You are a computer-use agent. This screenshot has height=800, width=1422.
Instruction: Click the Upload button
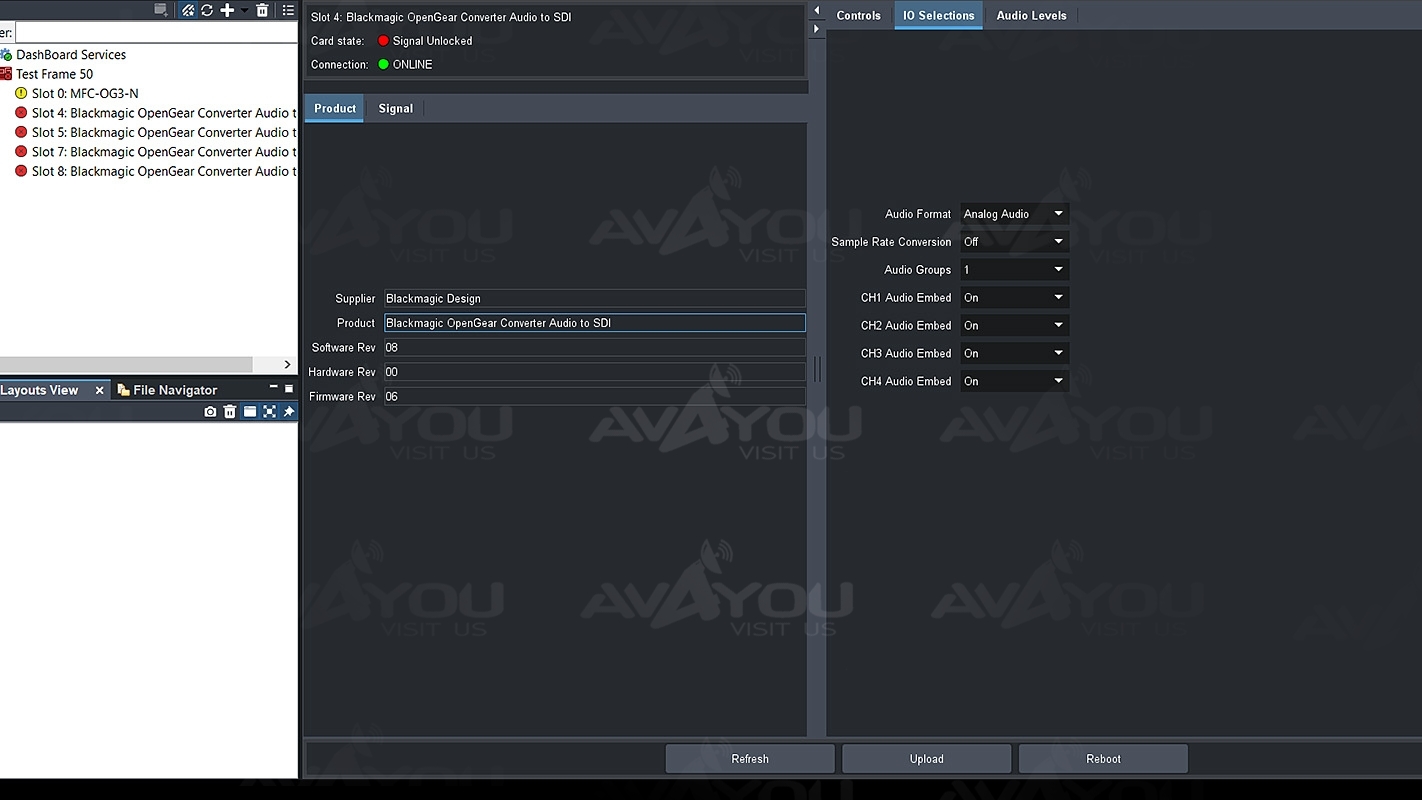[x=926, y=759]
